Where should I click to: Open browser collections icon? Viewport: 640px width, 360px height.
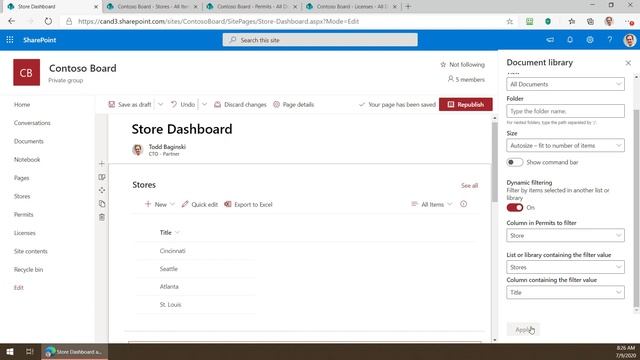click(590, 22)
